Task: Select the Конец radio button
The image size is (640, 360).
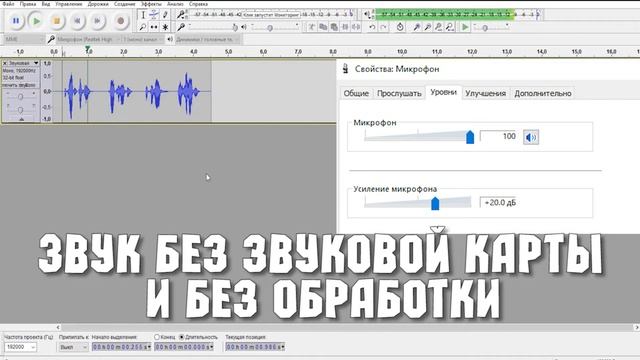Action: click(156, 337)
